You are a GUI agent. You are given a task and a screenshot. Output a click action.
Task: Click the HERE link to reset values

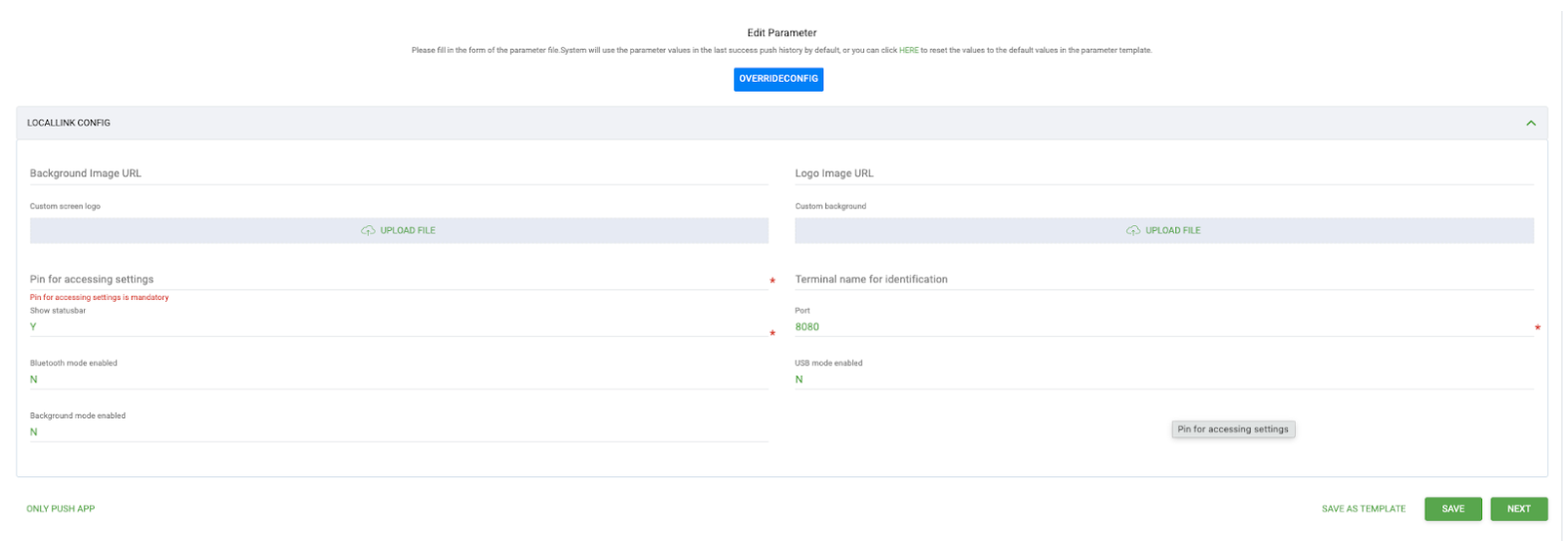(x=908, y=50)
